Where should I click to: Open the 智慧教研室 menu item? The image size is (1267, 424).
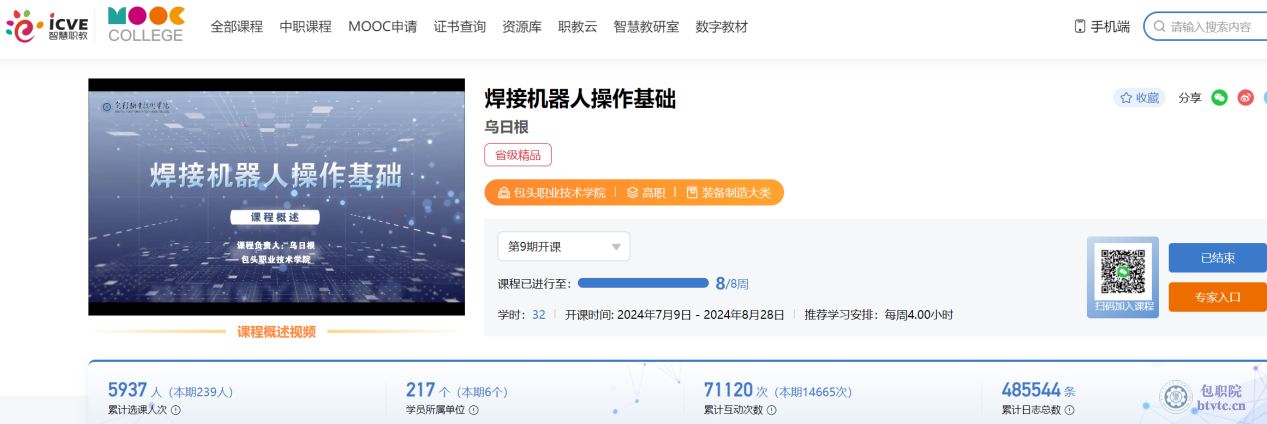pos(646,27)
